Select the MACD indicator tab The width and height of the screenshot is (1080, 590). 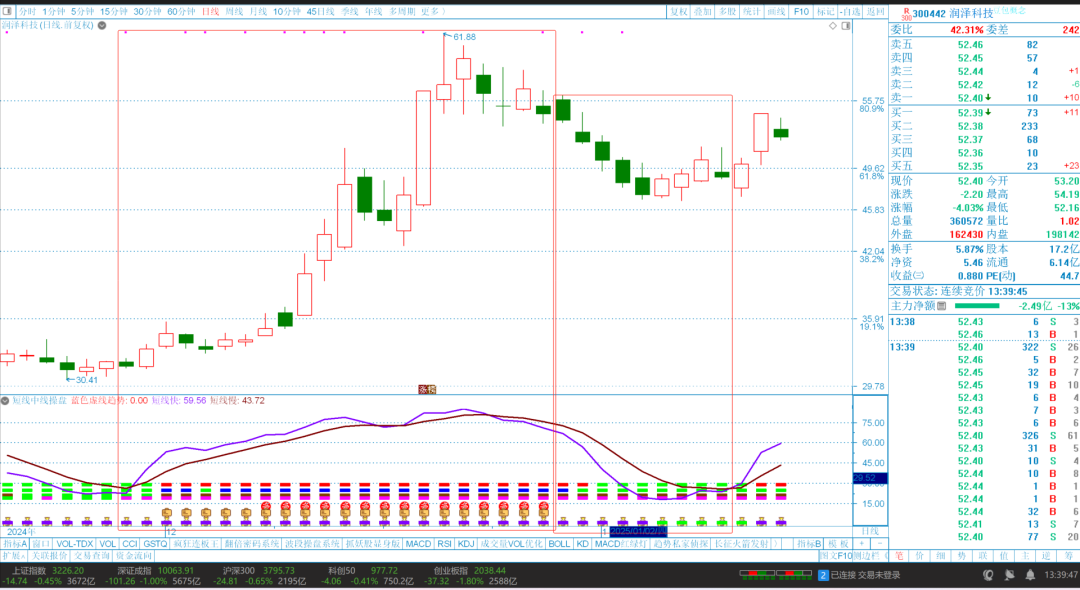tap(418, 544)
